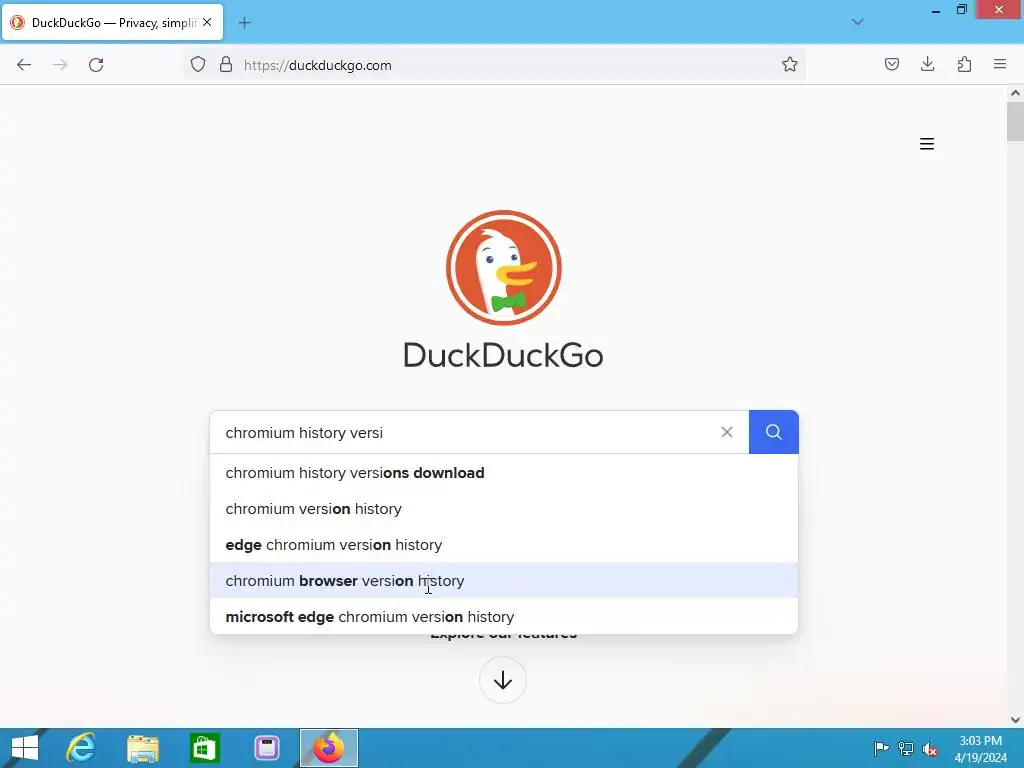Choose 'edge chromium version history' suggestion

click(504, 545)
